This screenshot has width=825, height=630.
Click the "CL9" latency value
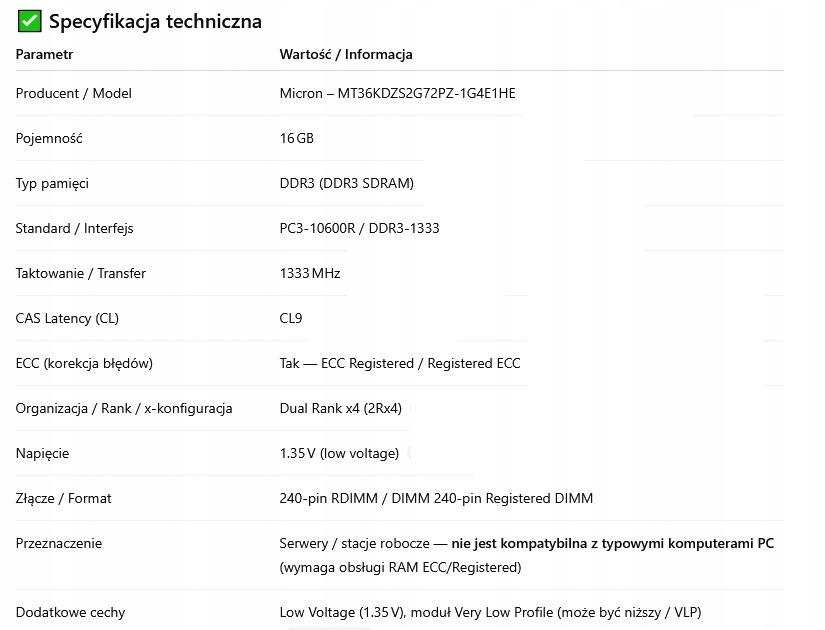click(290, 318)
